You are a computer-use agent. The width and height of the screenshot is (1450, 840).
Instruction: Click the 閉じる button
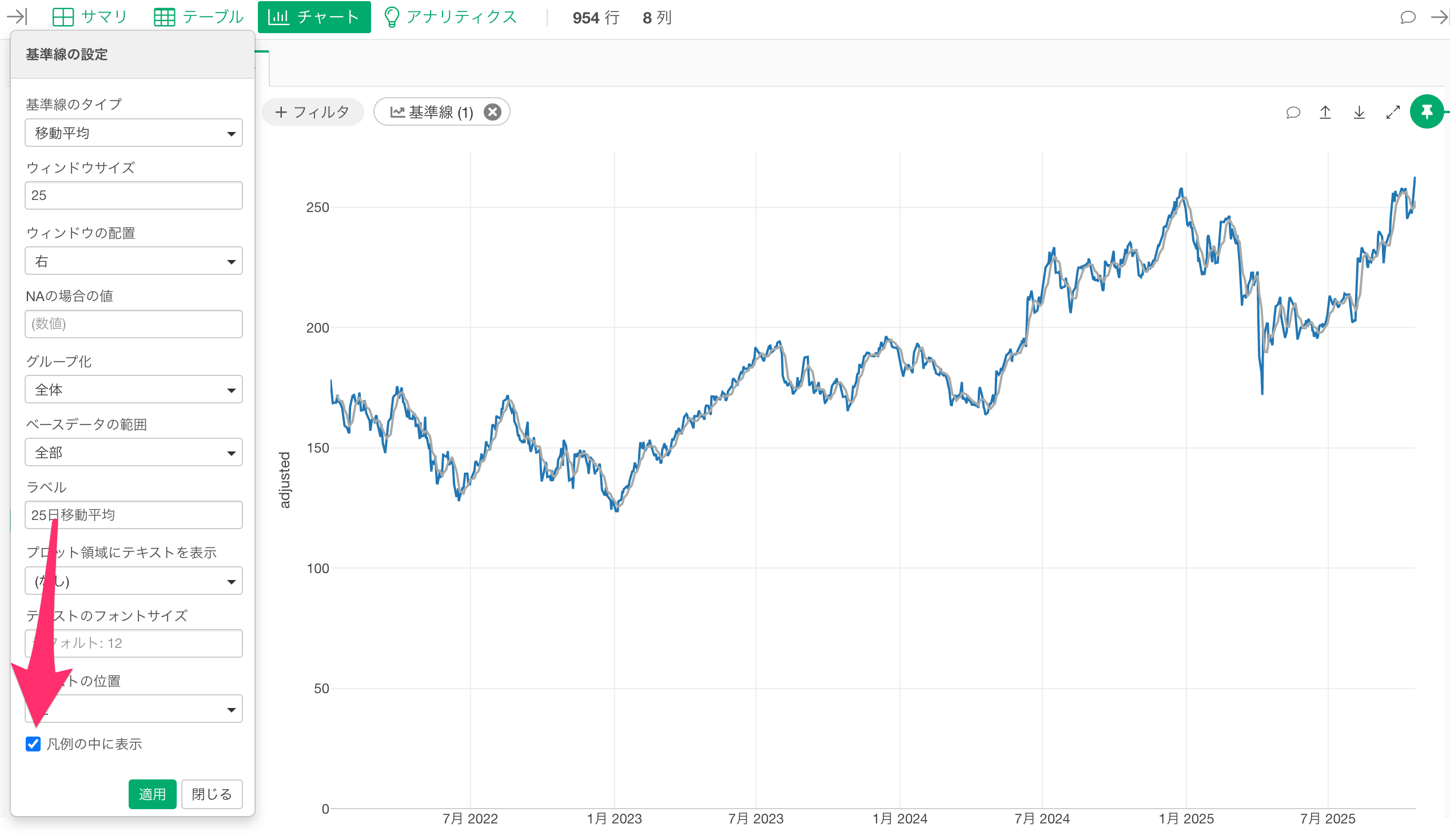tap(211, 794)
